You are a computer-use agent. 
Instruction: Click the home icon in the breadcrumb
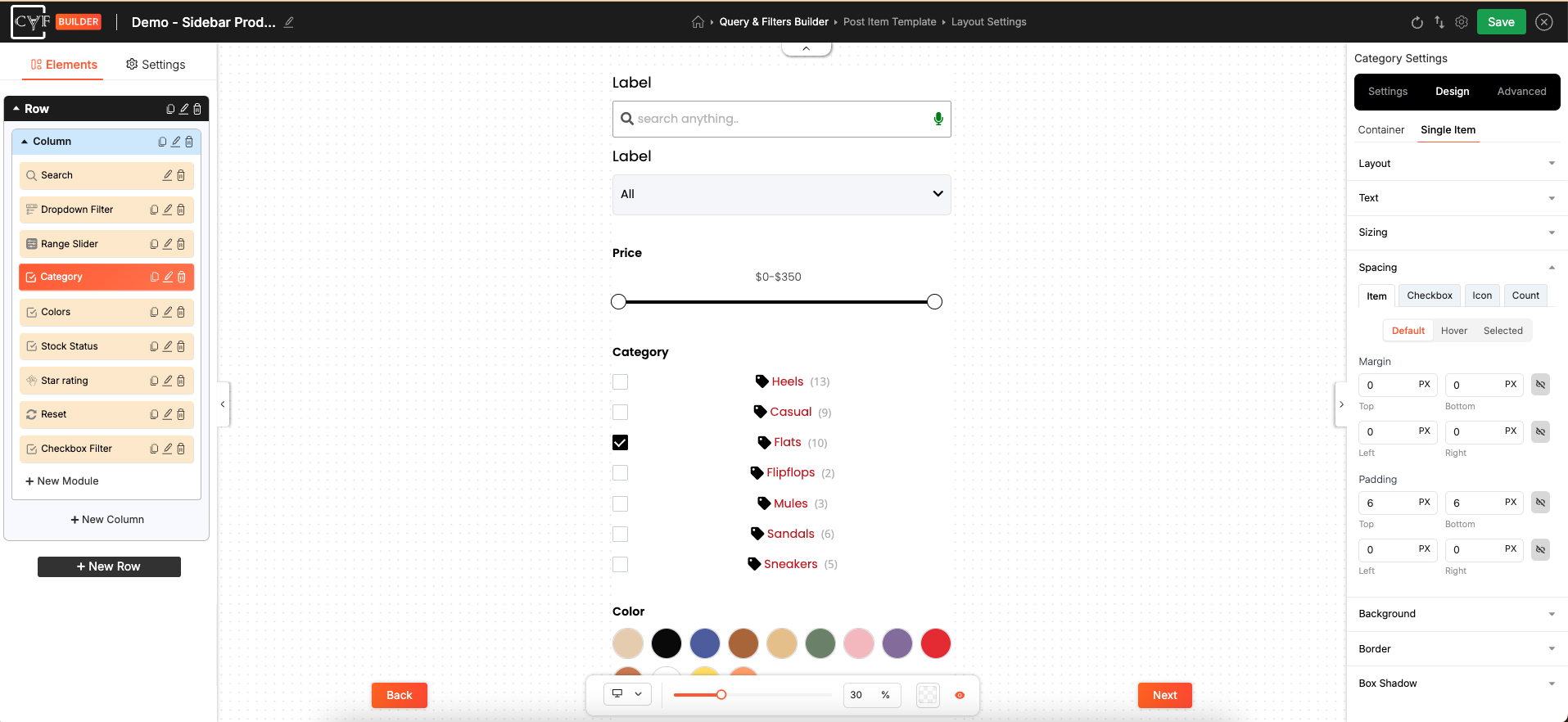(x=698, y=22)
